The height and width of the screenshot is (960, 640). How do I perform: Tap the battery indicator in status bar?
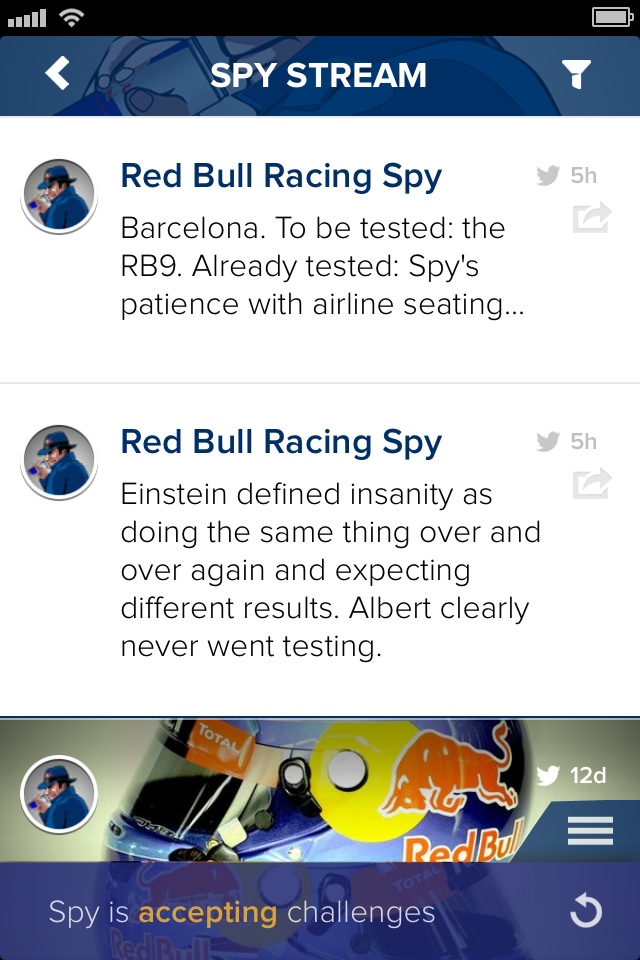click(x=611, y=17)
